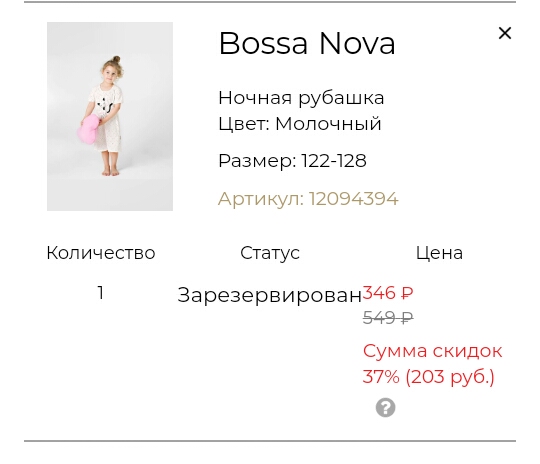Viewport: 540px width, 464px height.
Task: Open the girl nightgown product photo
Action: 110,116
